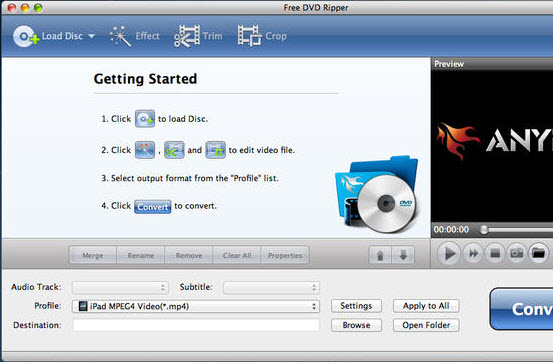
Task: Click the DVD folder illustration
Action: point(377,195)
